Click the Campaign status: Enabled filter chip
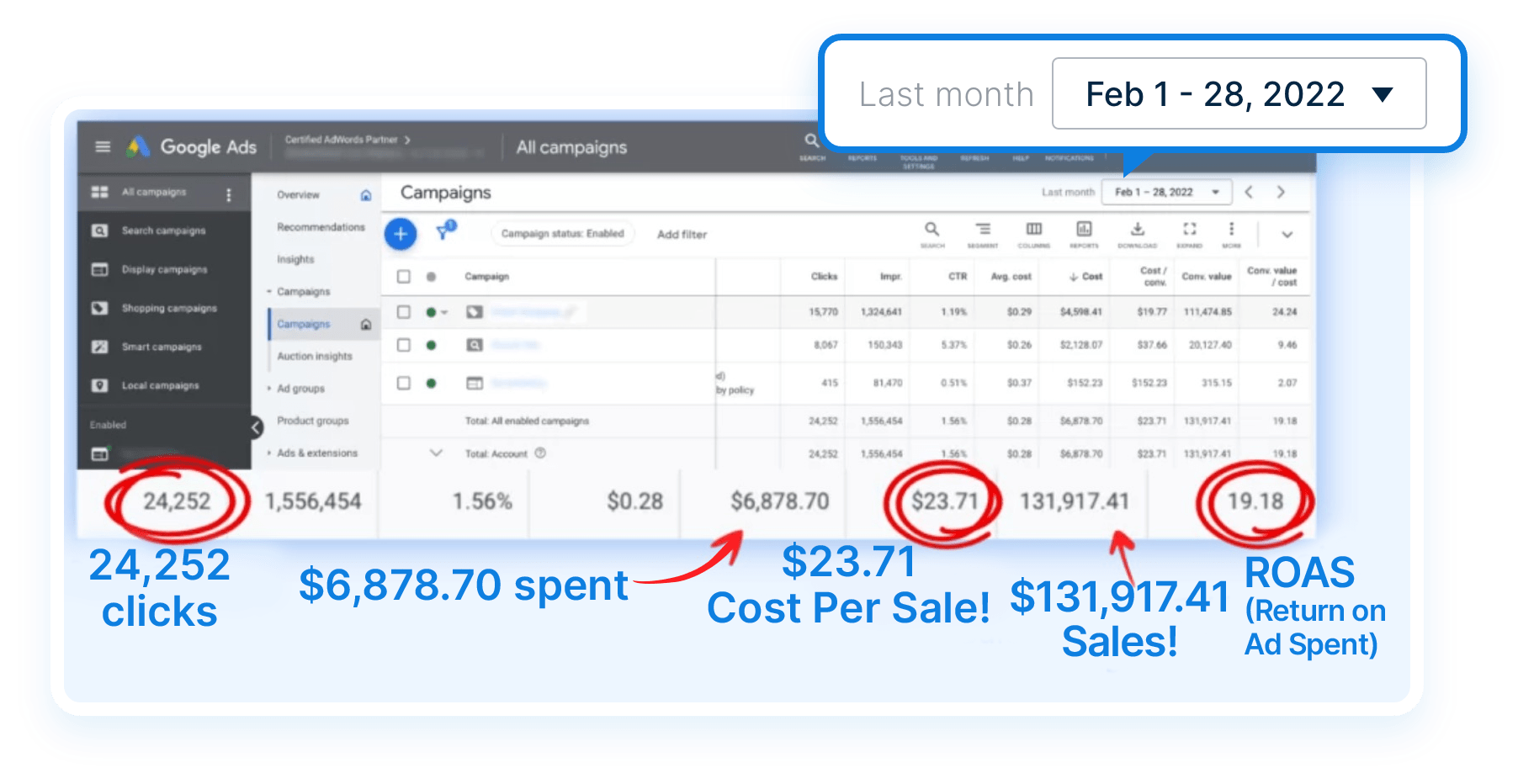 point(562,234)
